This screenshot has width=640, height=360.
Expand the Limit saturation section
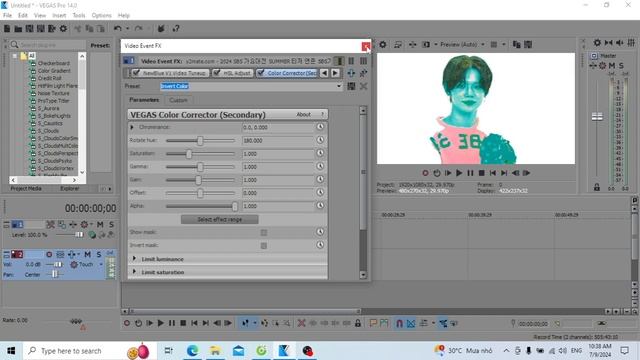134,272
